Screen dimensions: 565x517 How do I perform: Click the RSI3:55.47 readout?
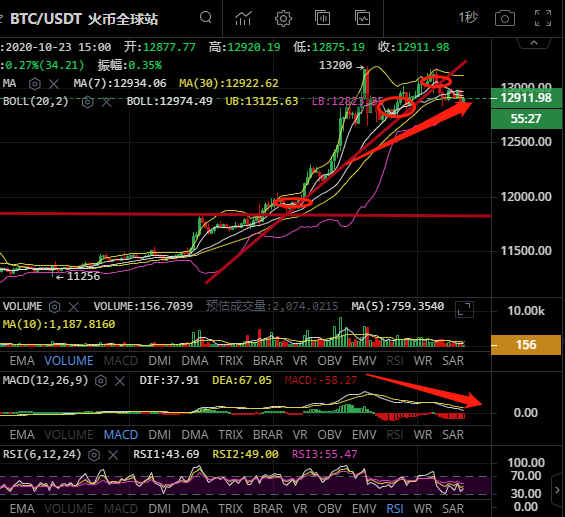(324, 454)
